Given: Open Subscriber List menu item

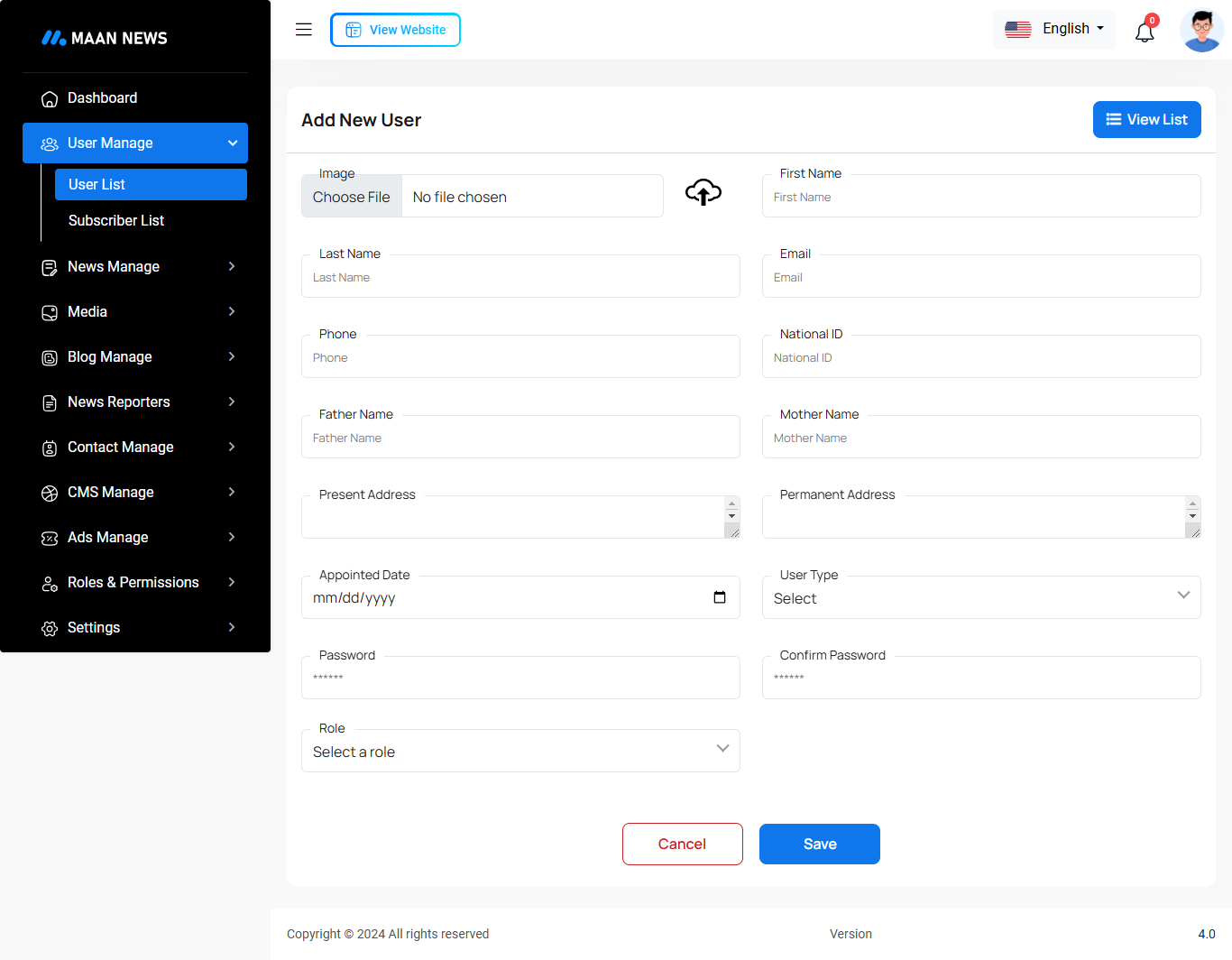Looking at the screenshot, I should click(116, 221).
